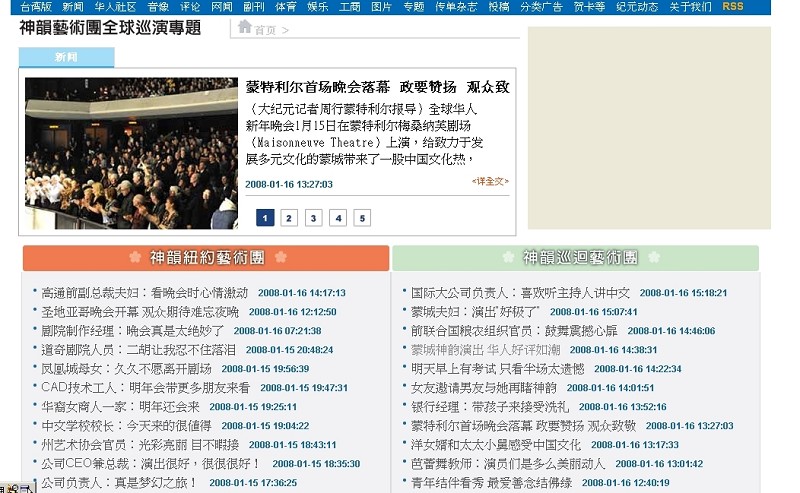Click the RSS link in top navigation
Viewport: 800px width, 493px height.
[x=733, y=6]
